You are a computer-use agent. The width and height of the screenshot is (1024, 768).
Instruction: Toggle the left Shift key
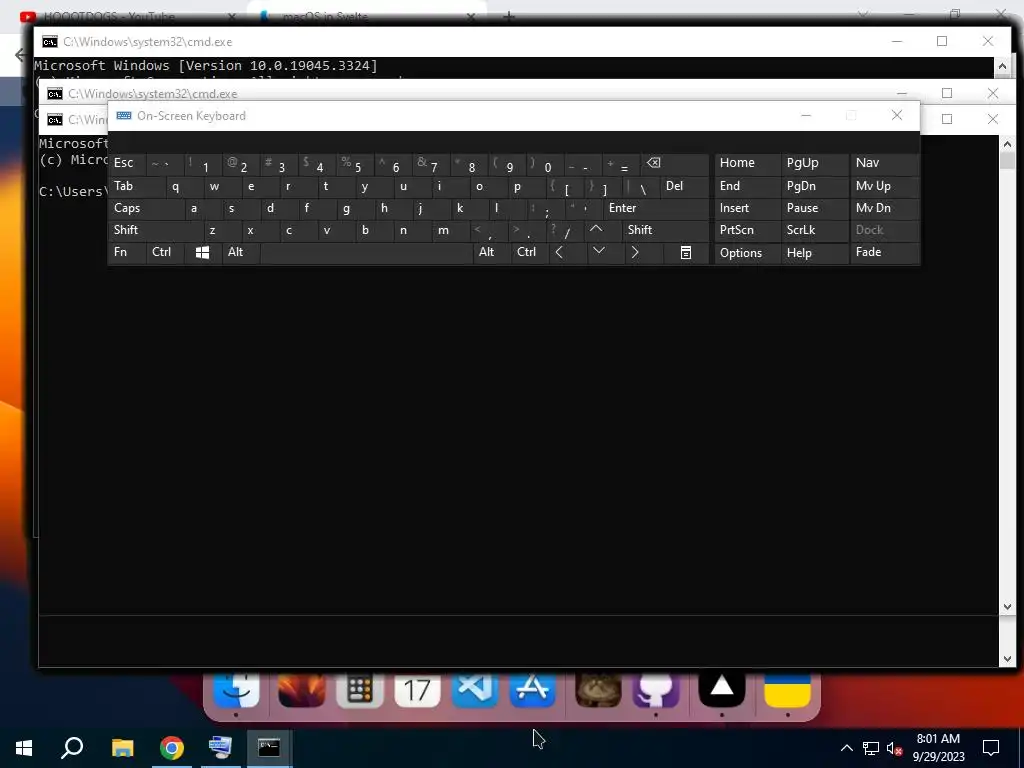pos(155,230)
